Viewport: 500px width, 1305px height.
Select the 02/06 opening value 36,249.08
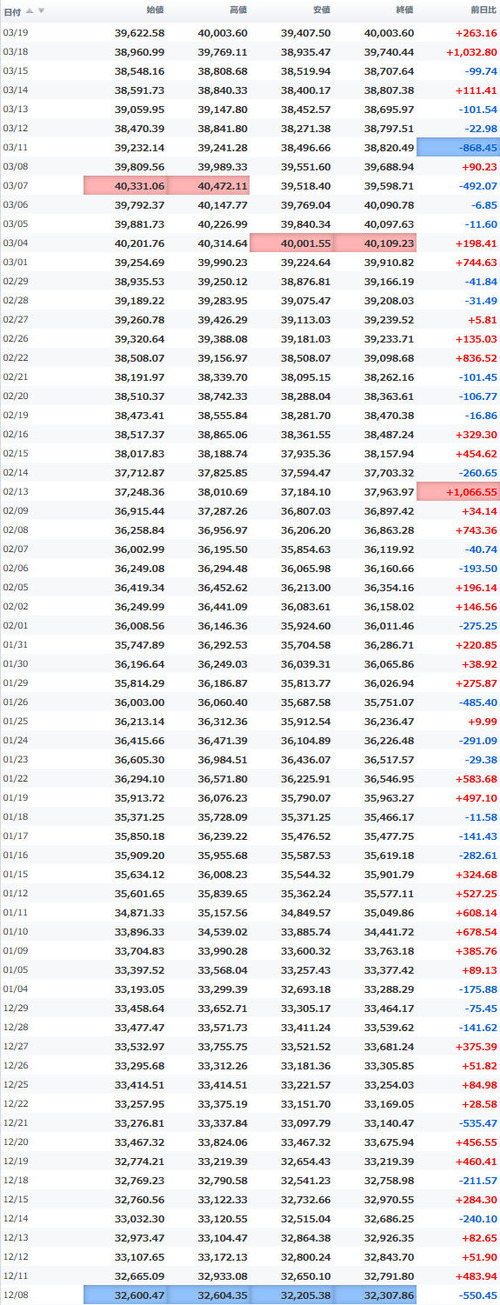139,568
